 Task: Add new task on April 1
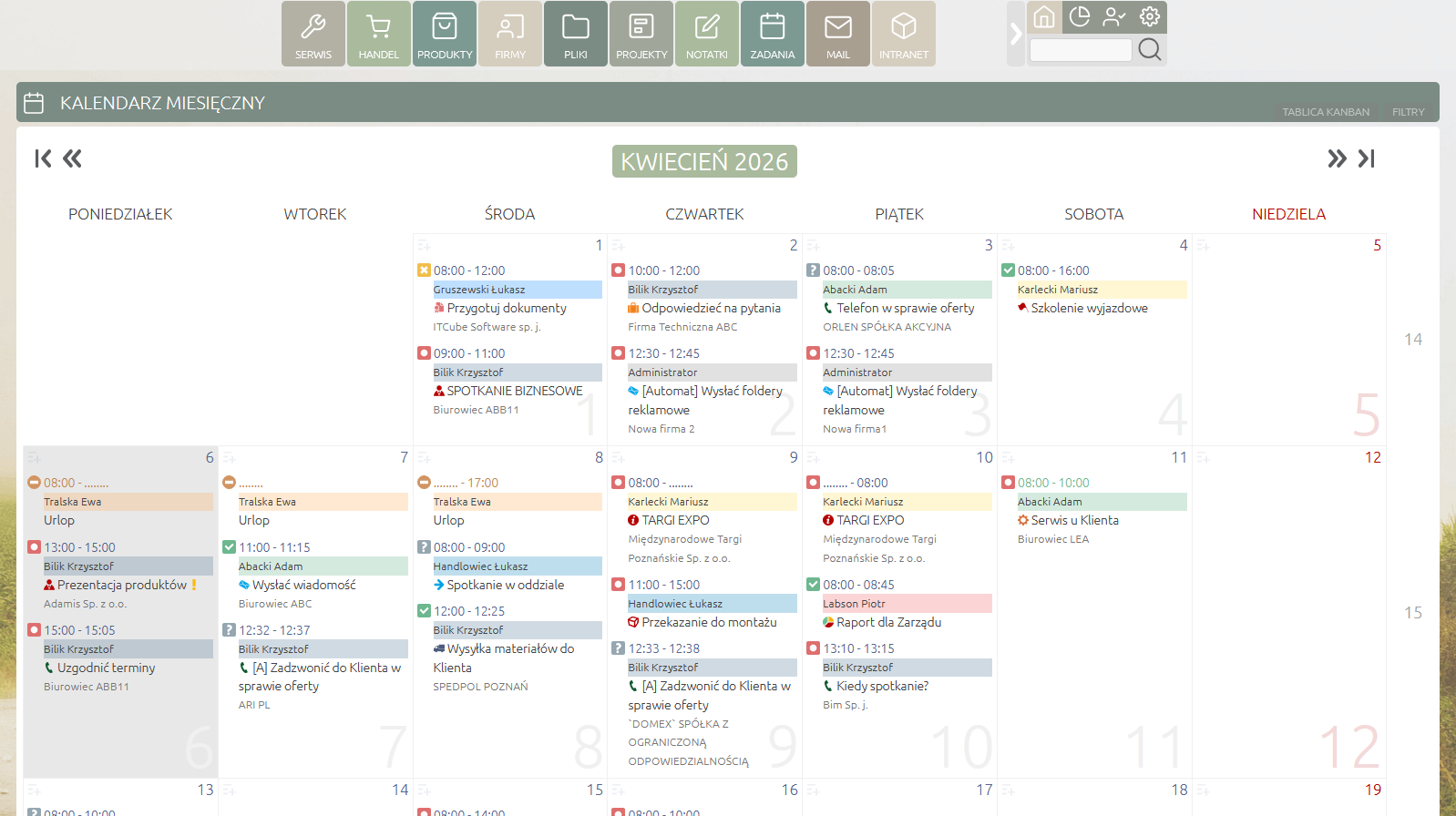tap(424, 246)
